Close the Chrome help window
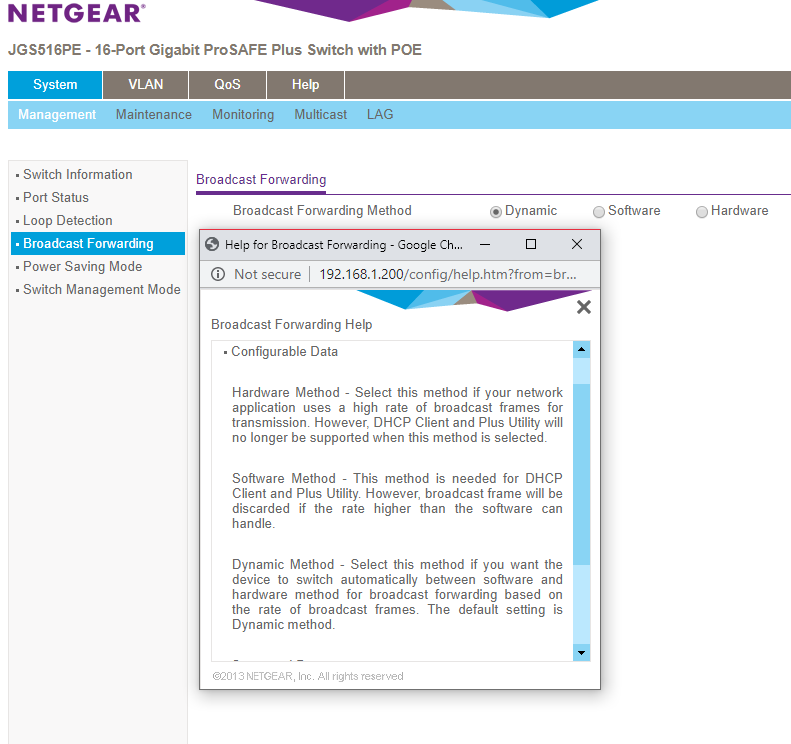The image size is (791, 744). [x=577, y=244]
